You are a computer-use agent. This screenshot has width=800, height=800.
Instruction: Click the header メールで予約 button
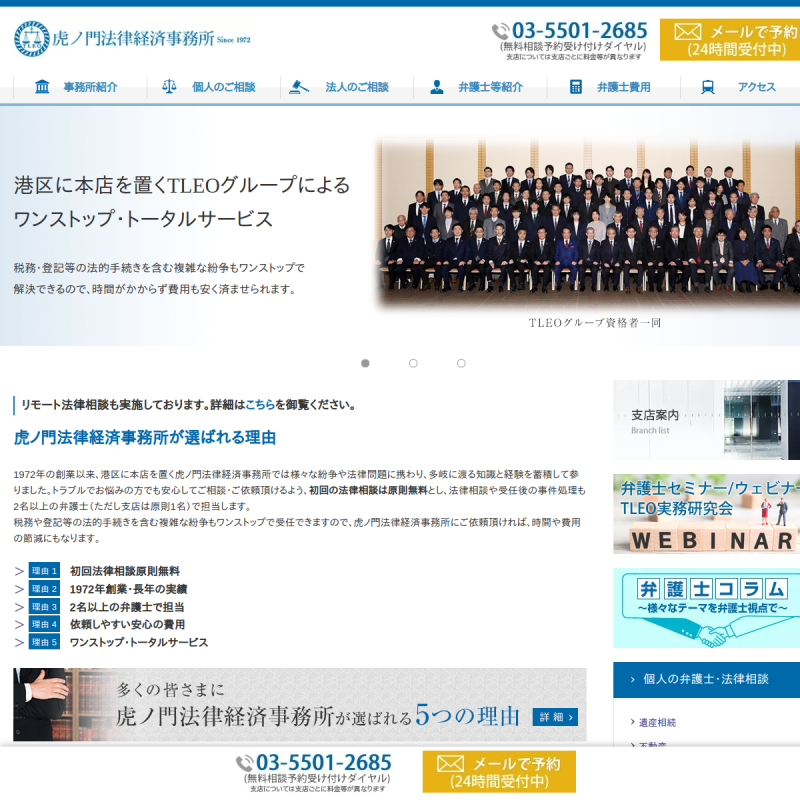730,40
